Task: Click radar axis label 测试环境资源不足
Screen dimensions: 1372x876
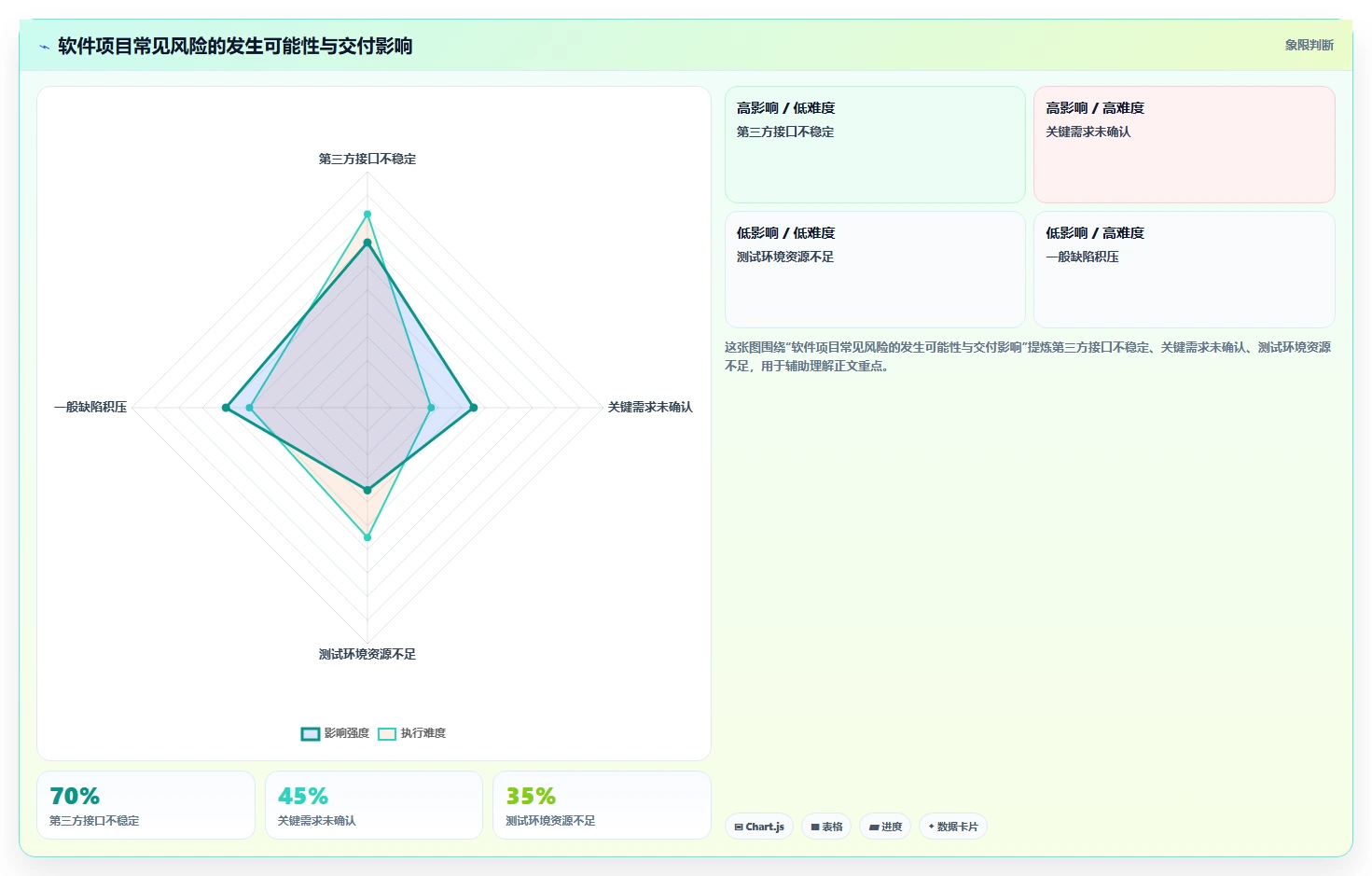Action: 367,654
